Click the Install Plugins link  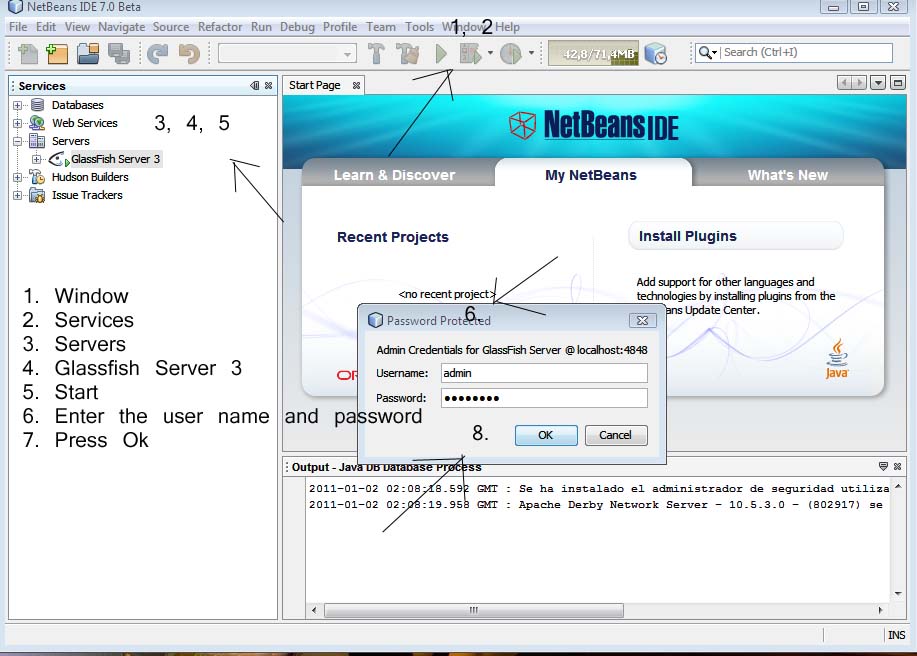[x=688, y=236]
